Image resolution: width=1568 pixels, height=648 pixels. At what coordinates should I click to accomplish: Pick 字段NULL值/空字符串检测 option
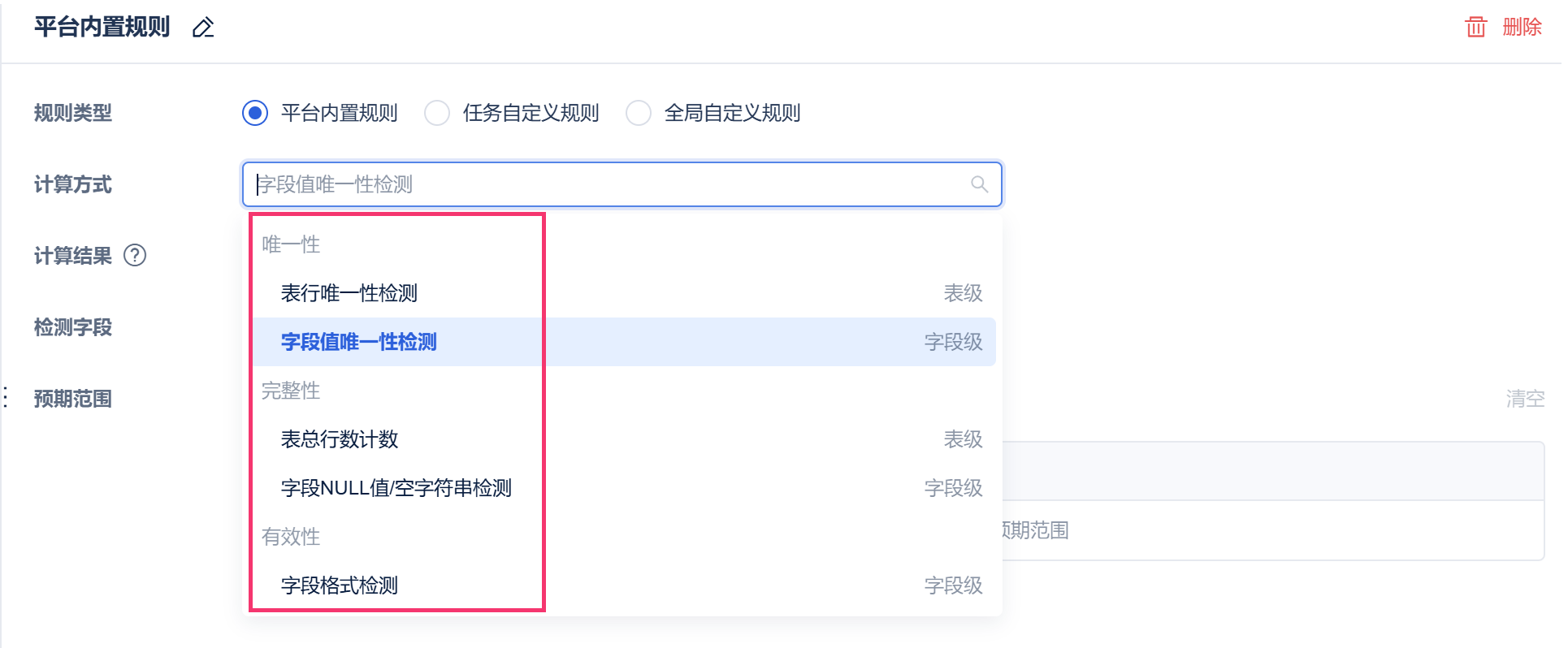[x=624, y=488]
